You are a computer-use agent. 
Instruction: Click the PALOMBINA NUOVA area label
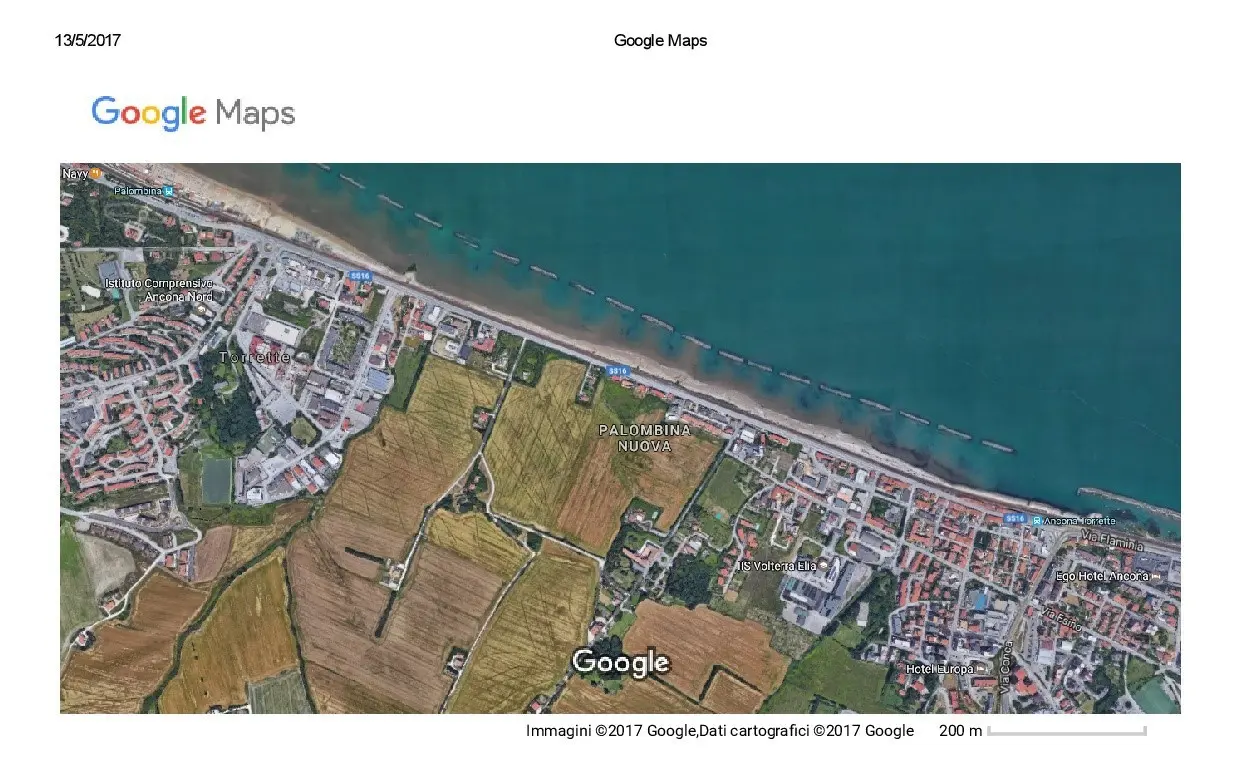(x=645, y=438)
